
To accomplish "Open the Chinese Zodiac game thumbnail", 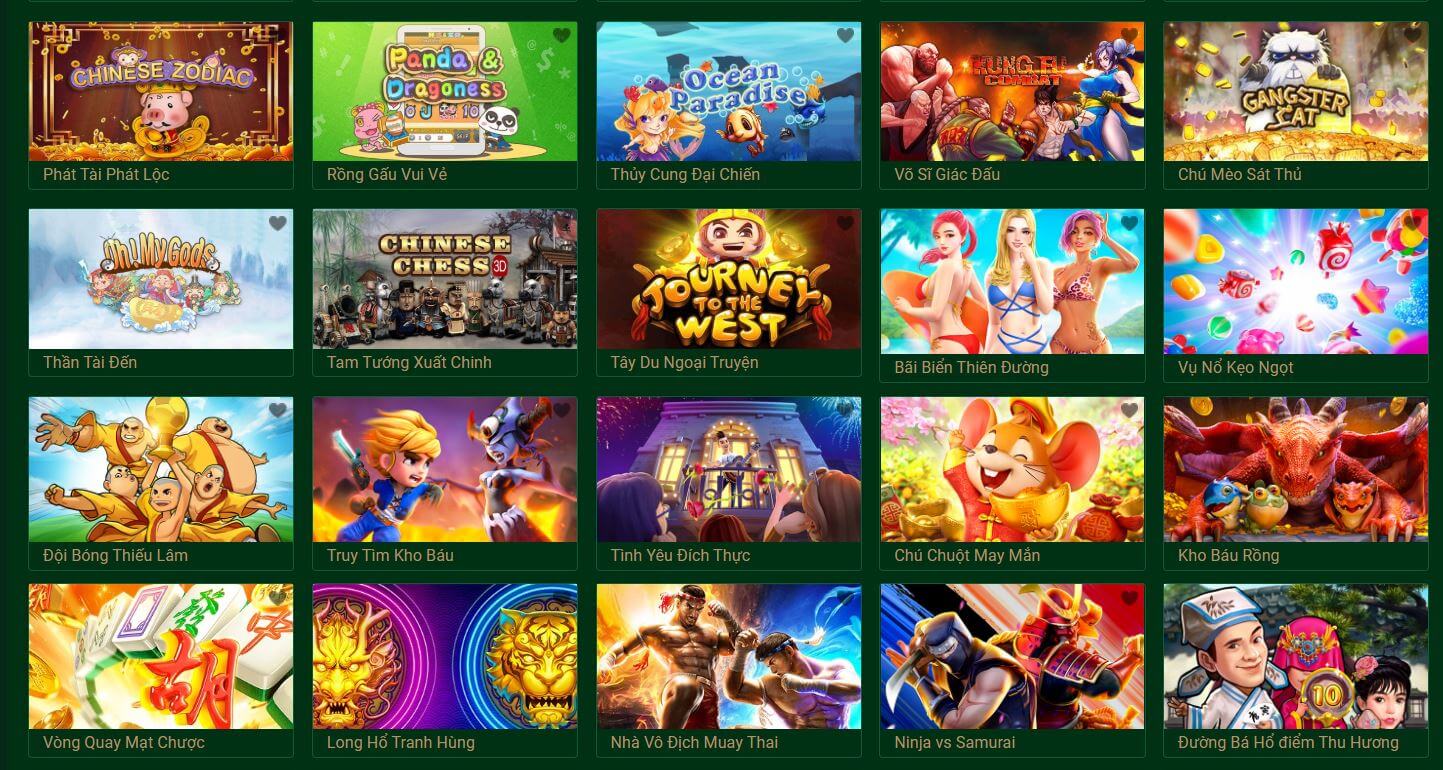I will click(x=161, y=91).
